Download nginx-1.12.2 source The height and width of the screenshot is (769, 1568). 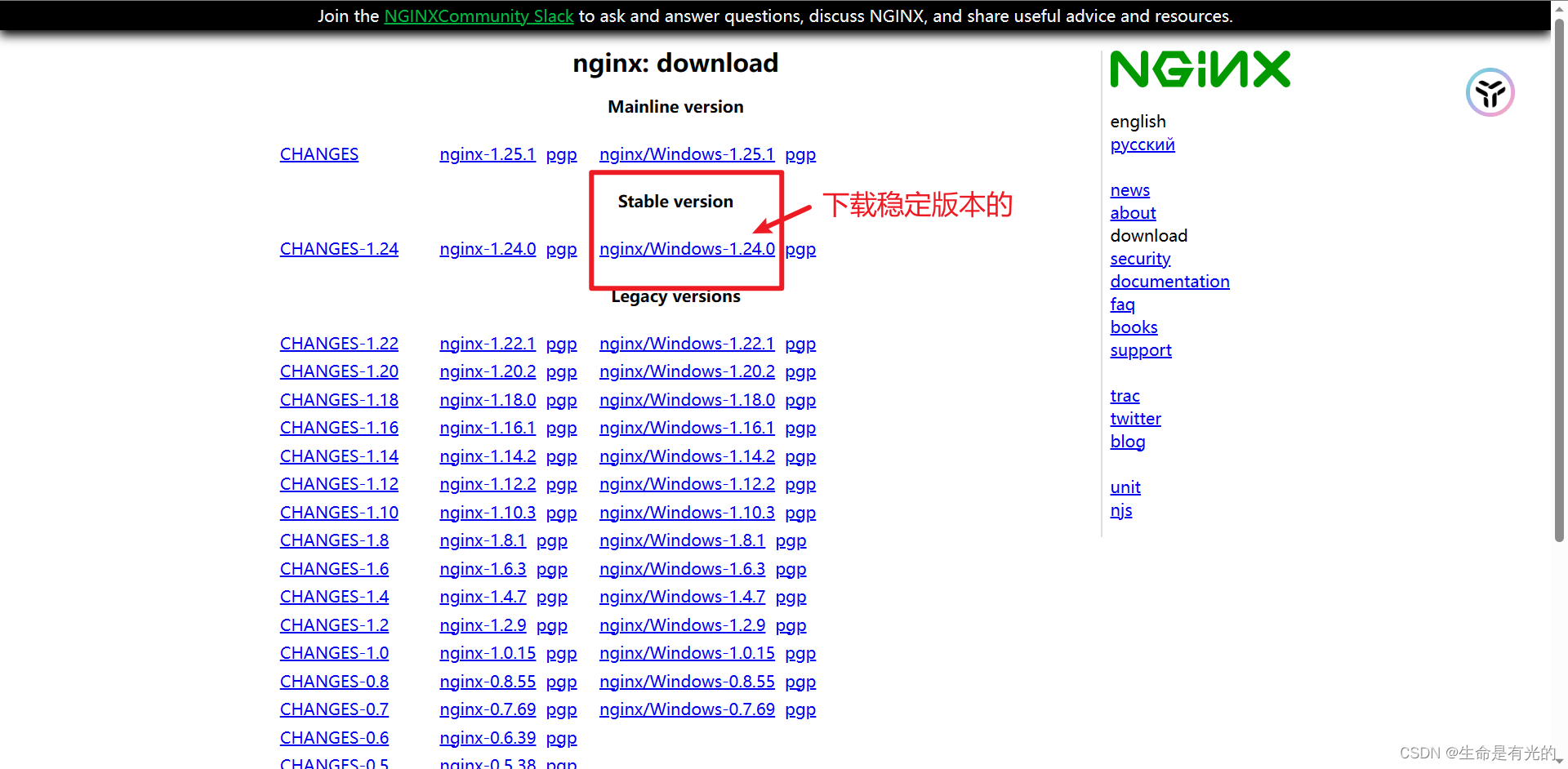(x=488, y=484)
